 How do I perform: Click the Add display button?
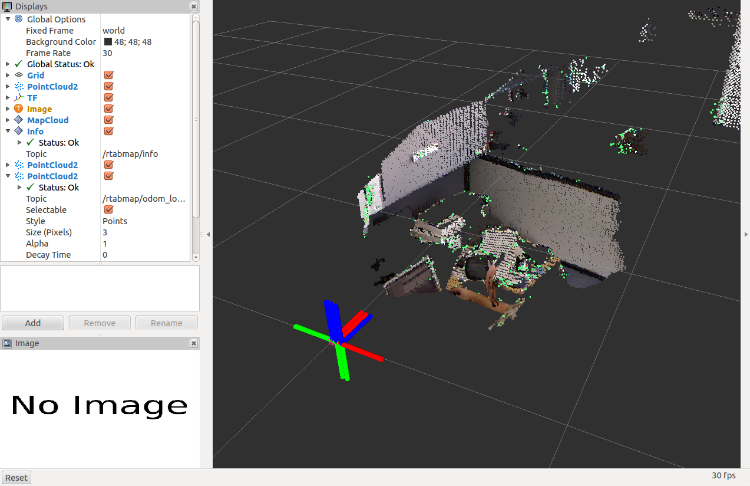pyautogui.click(x=33, y=323)
